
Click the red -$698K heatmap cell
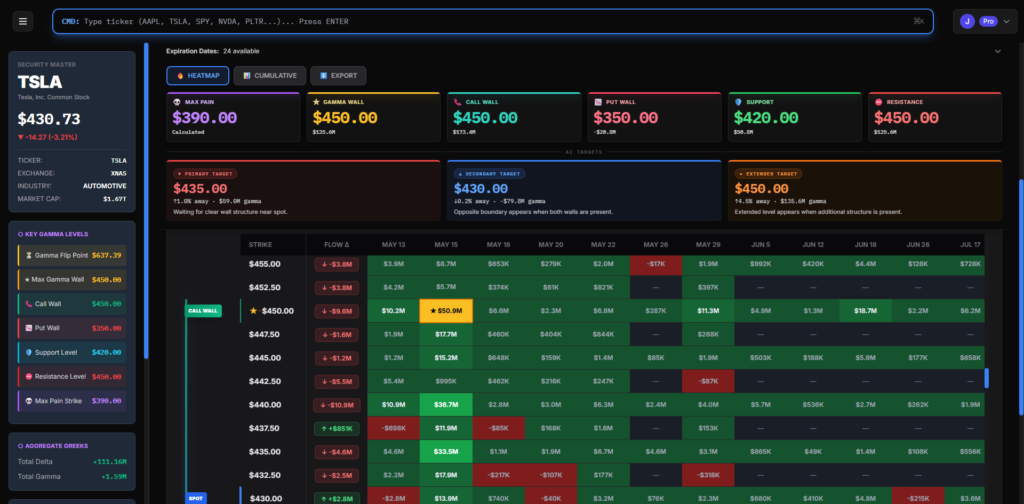pyautogui.click(x=393, y=428)
